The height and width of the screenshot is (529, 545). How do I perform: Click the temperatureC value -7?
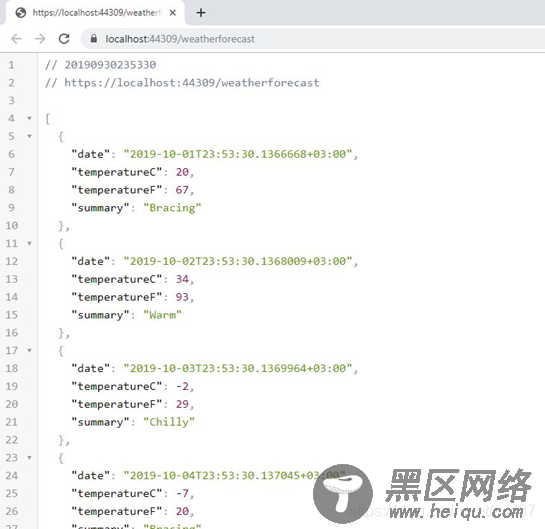182,493
